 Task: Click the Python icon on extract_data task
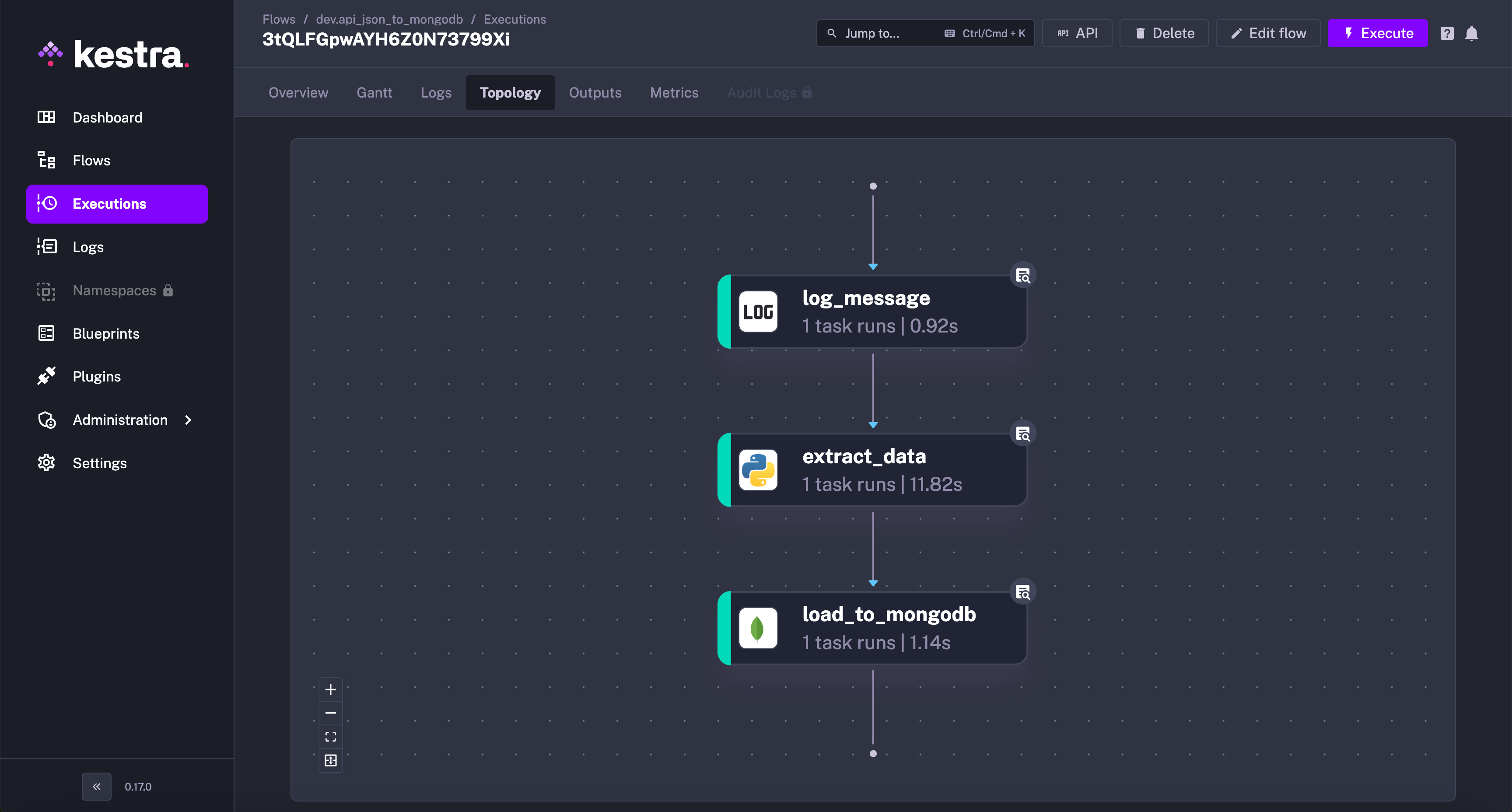tap(758, 470)
